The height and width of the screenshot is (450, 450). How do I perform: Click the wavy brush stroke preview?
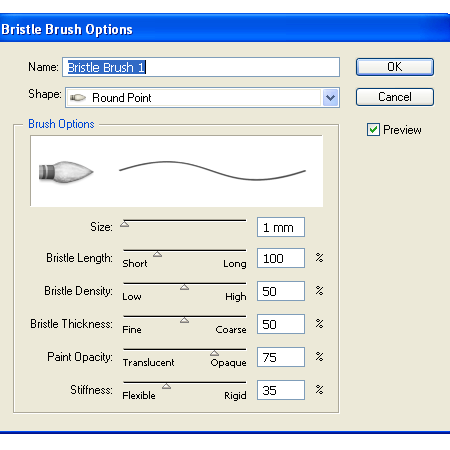[212, 171]
